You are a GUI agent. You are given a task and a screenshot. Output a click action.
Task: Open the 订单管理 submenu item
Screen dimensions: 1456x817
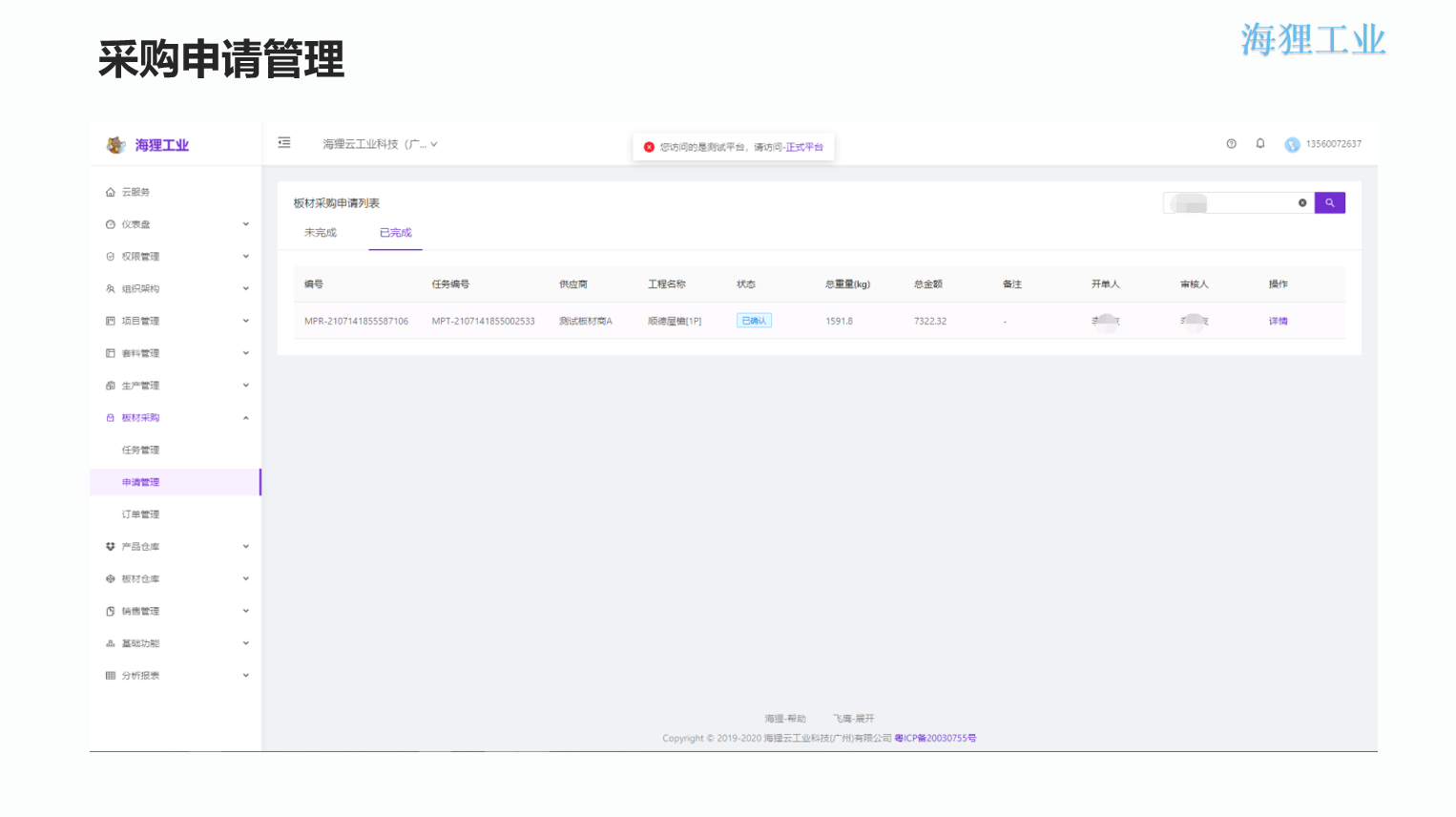140,514
